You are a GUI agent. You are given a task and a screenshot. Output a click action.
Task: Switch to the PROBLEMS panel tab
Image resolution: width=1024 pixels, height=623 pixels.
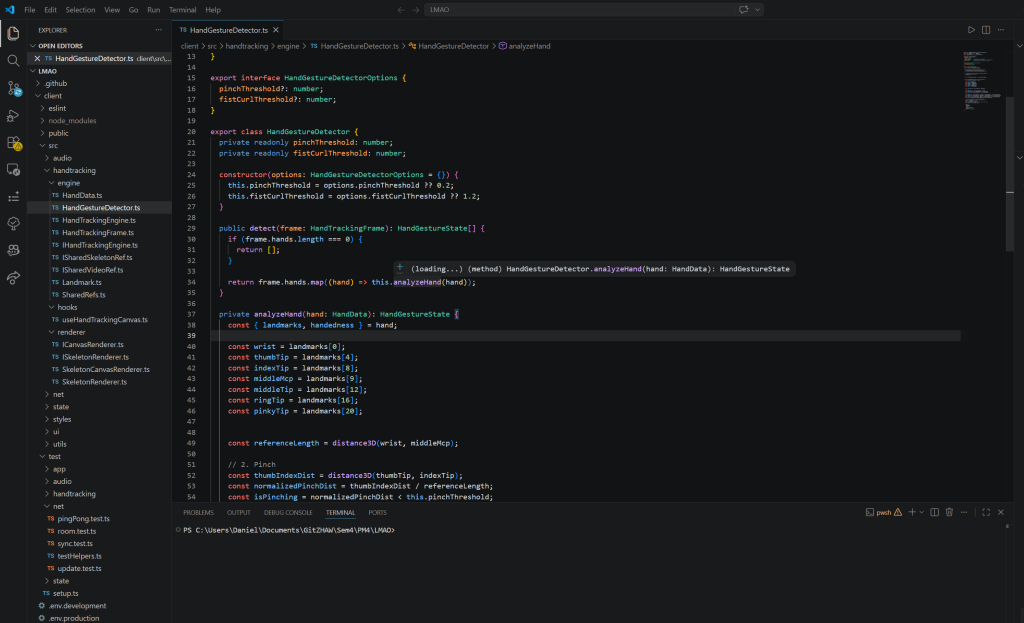198,512
